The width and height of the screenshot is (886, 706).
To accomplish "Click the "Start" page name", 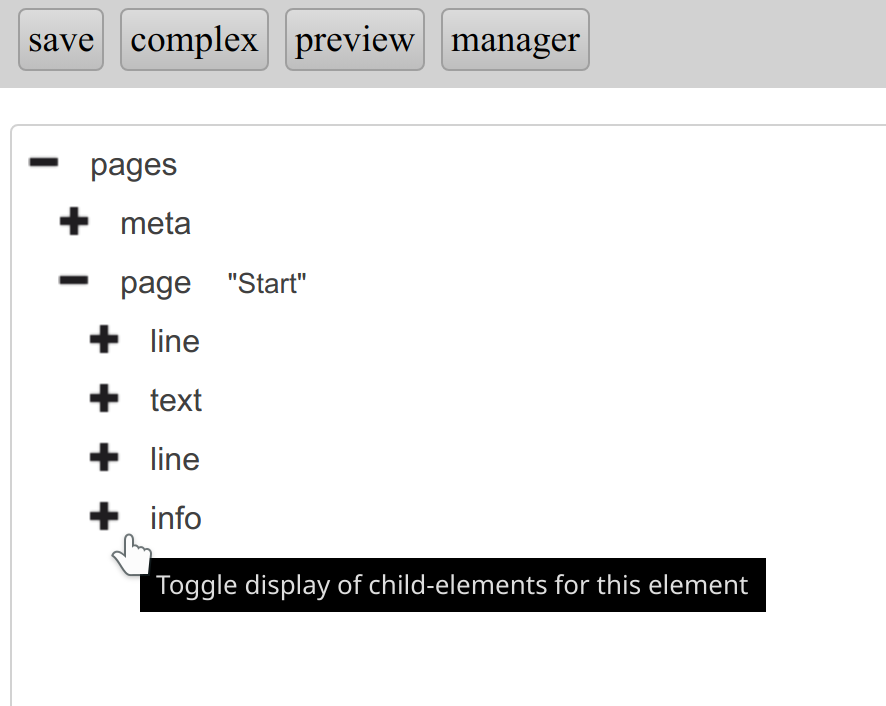I will coord(266,284).
